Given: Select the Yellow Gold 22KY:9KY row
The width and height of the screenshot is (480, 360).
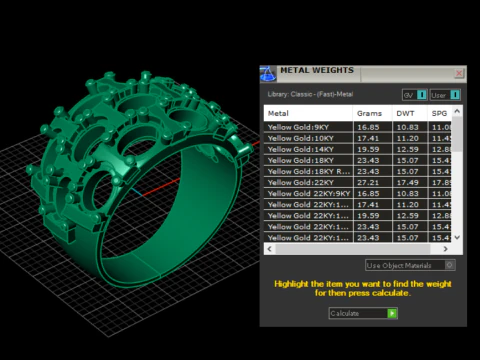Looking at the screenshot, I should [358, 193].
